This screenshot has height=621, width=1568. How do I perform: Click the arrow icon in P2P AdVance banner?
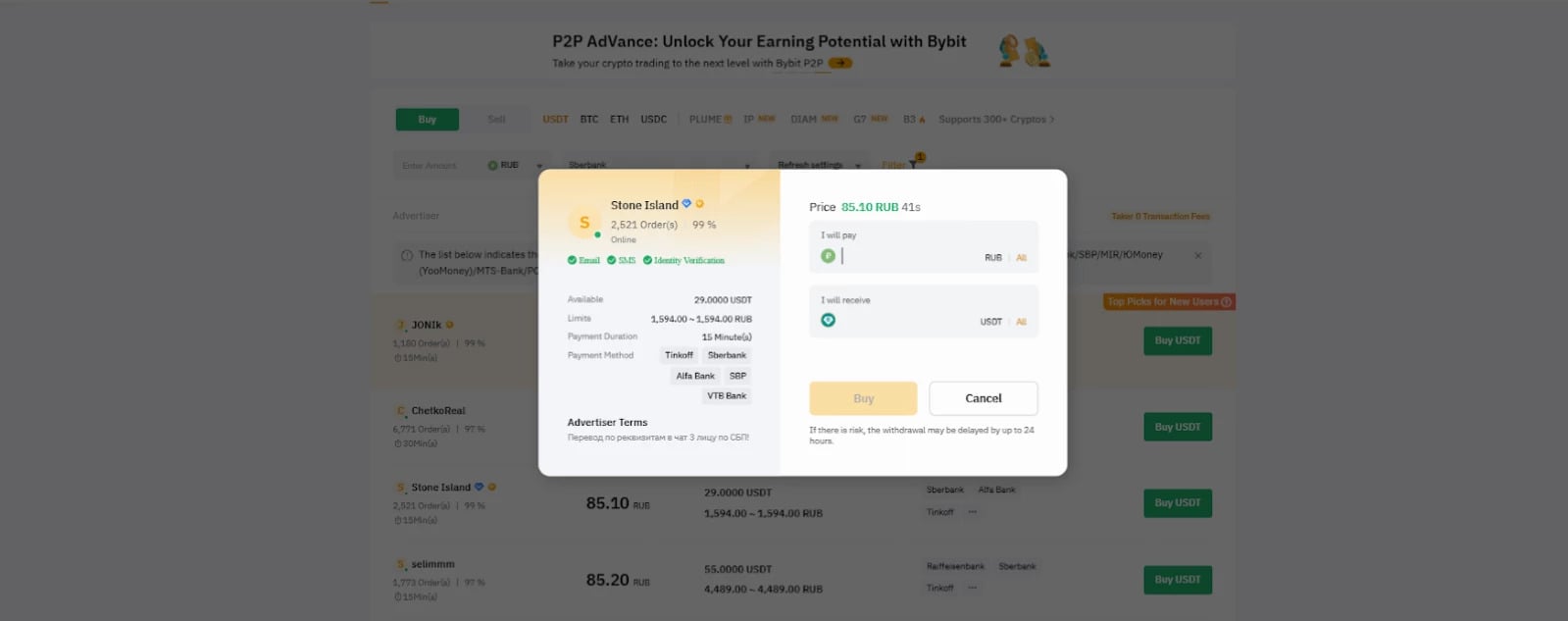(x=840, y=63)
